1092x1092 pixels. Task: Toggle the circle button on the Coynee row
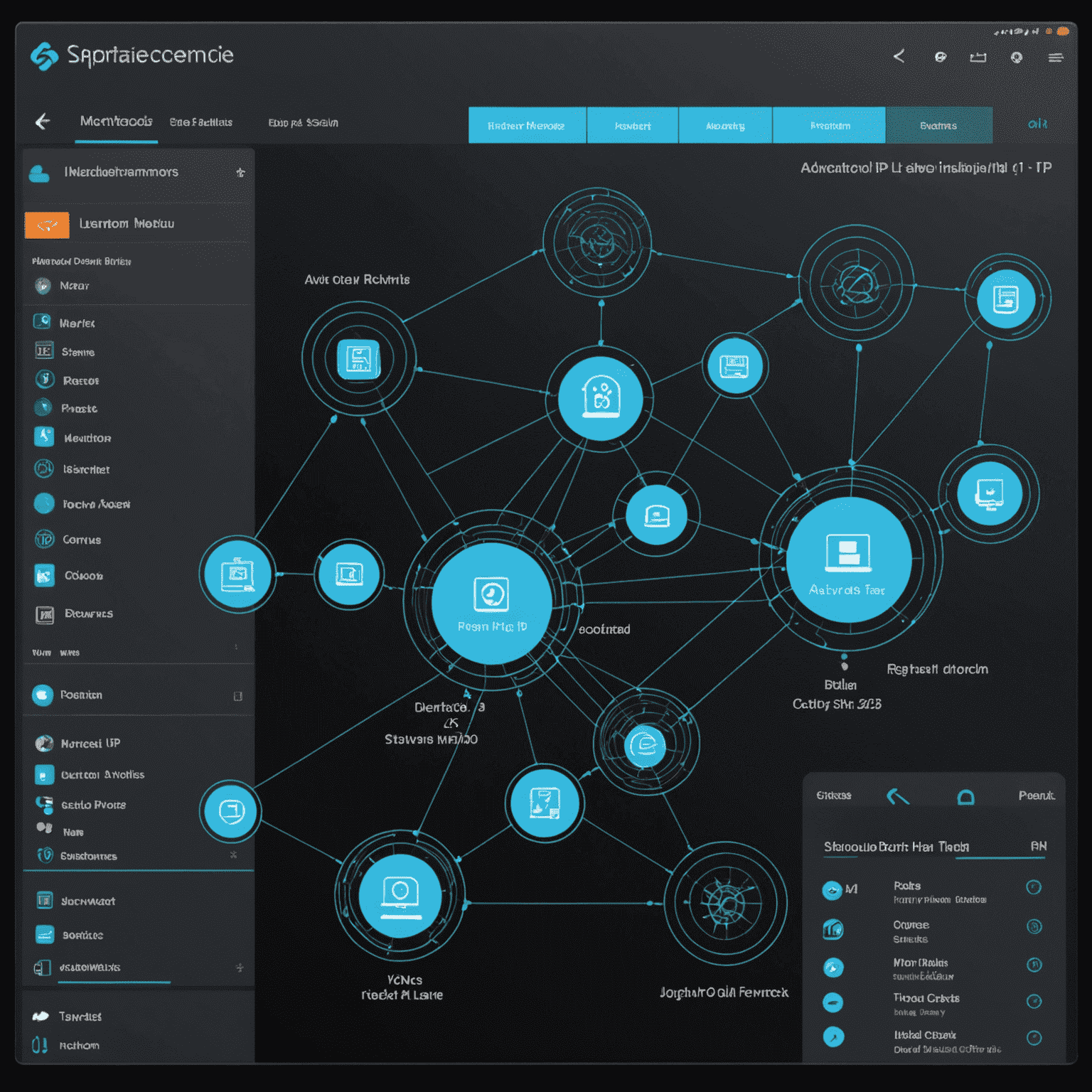[1034, 926]
